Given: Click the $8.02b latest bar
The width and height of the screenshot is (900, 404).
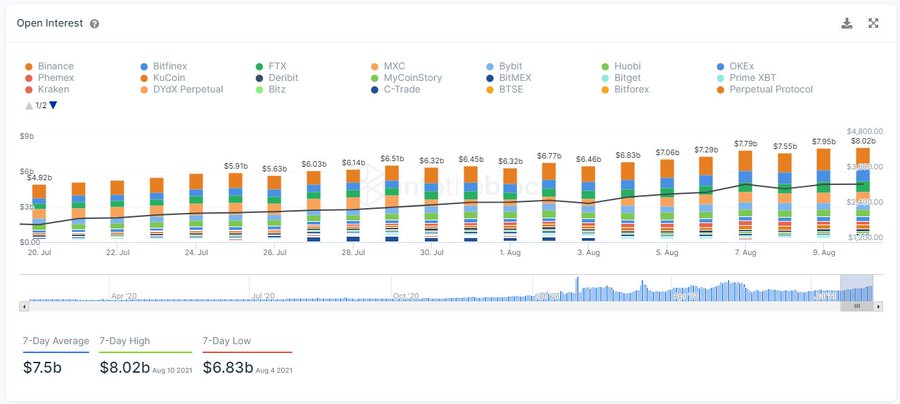Looking at the screenshot, I should pos(863,194).
